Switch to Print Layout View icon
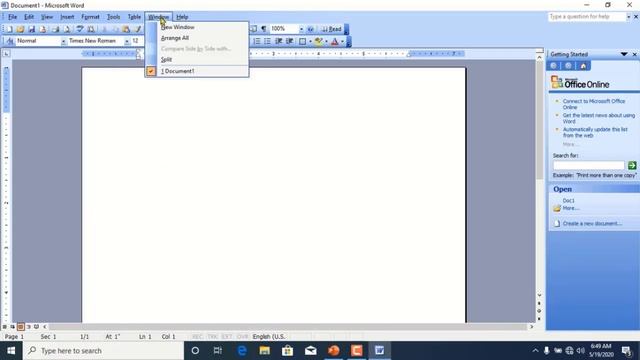 [x=20, y=327]
